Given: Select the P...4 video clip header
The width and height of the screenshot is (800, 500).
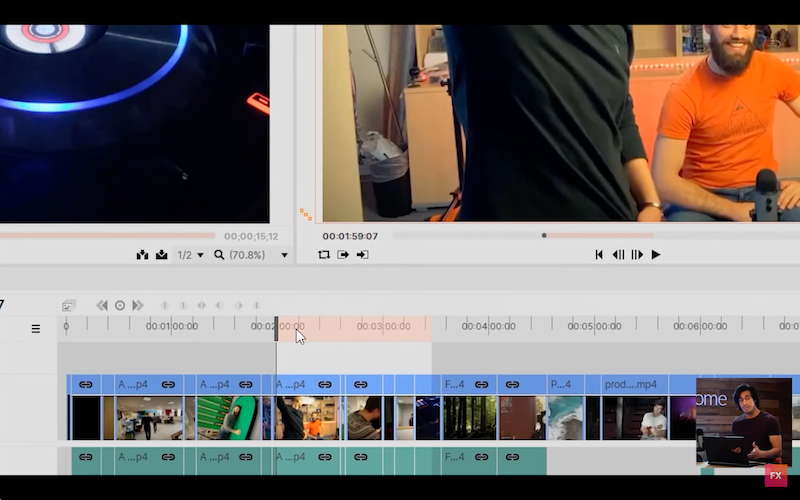Looking at the screenshot, I should [565, 384].
